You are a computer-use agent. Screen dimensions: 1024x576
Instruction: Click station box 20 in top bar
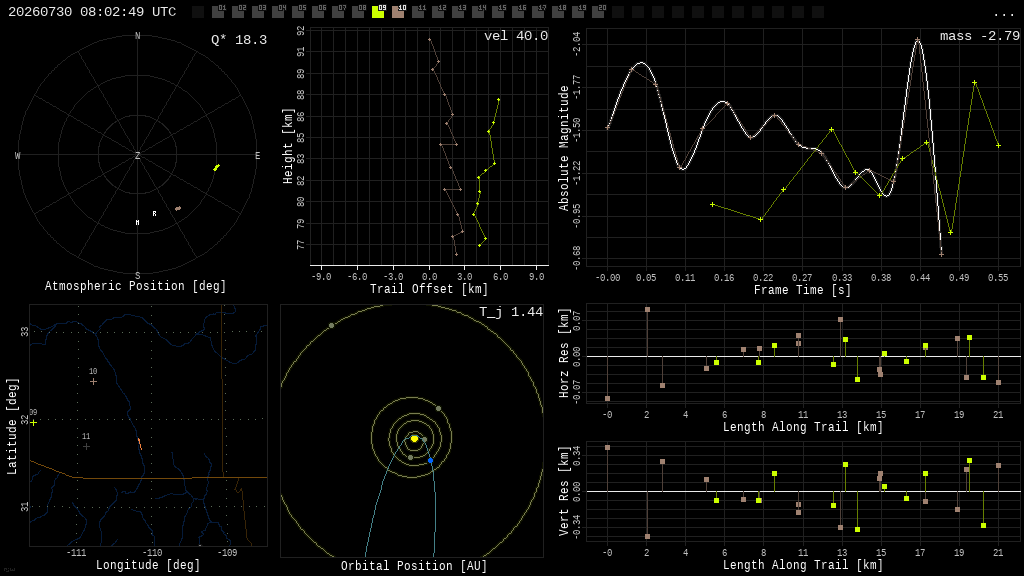(598, 12)
